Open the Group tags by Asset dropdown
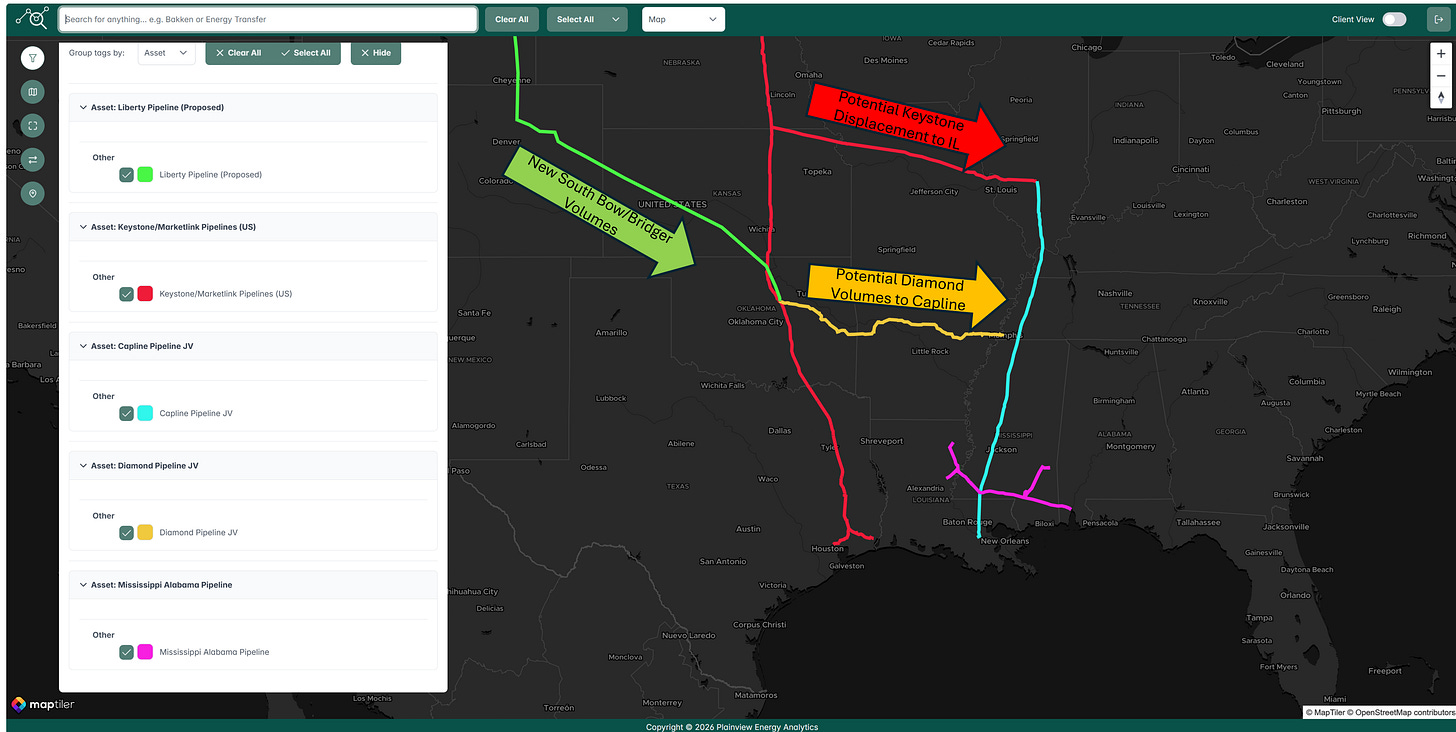1456x732 pixels. [x=166, y=53]
